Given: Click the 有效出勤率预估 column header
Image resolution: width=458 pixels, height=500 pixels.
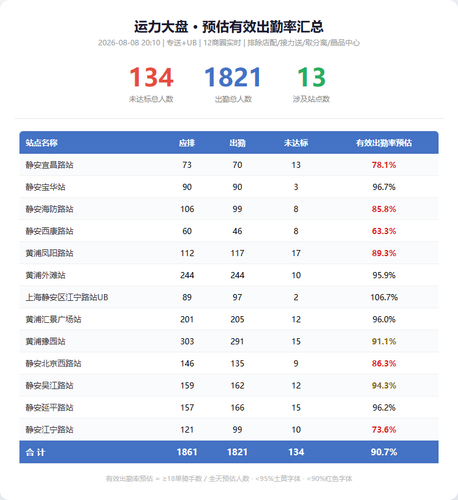Looking at the screenshot, I should click(x=384, y=143).
